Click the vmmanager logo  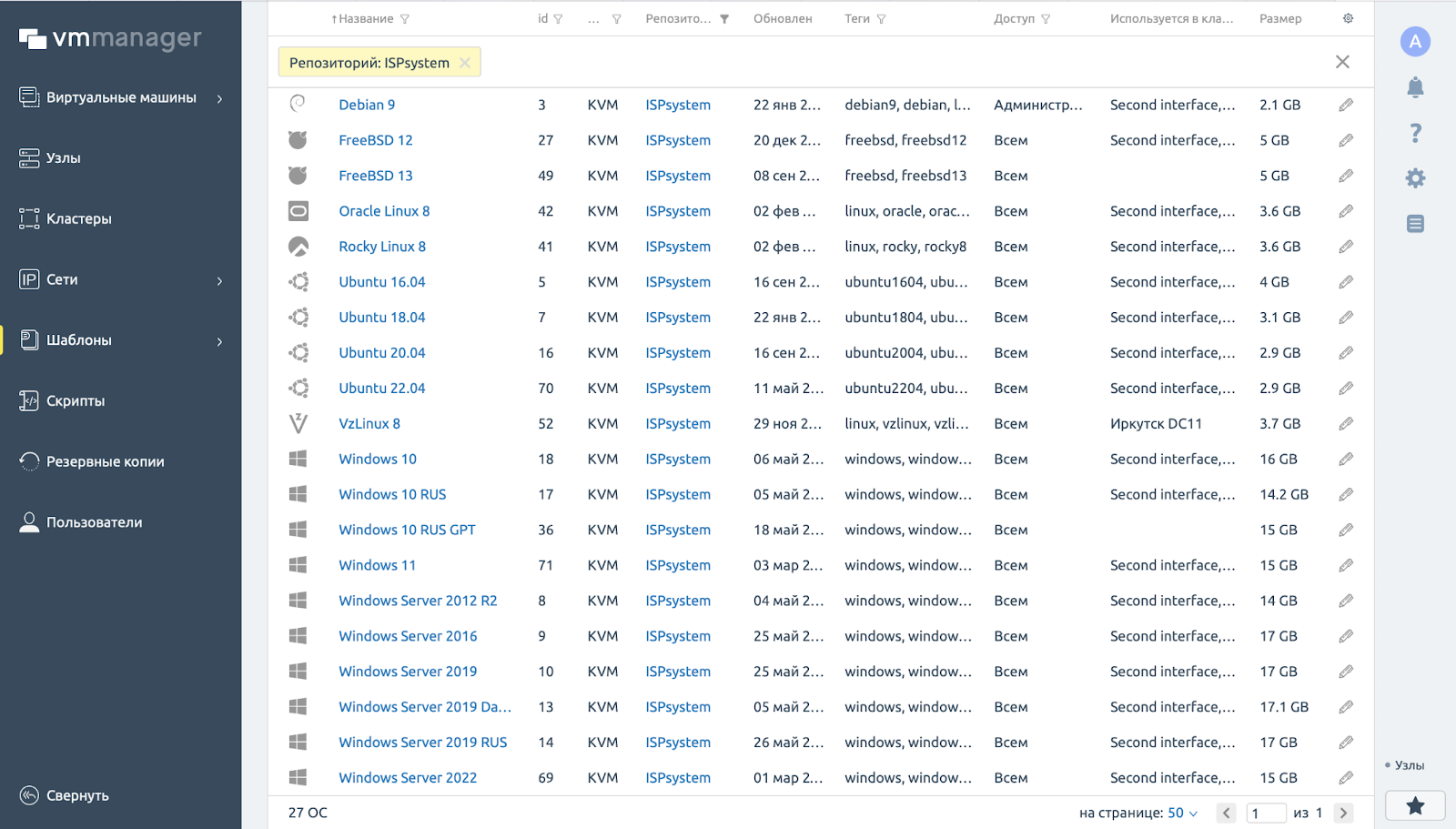click(110, 38)
